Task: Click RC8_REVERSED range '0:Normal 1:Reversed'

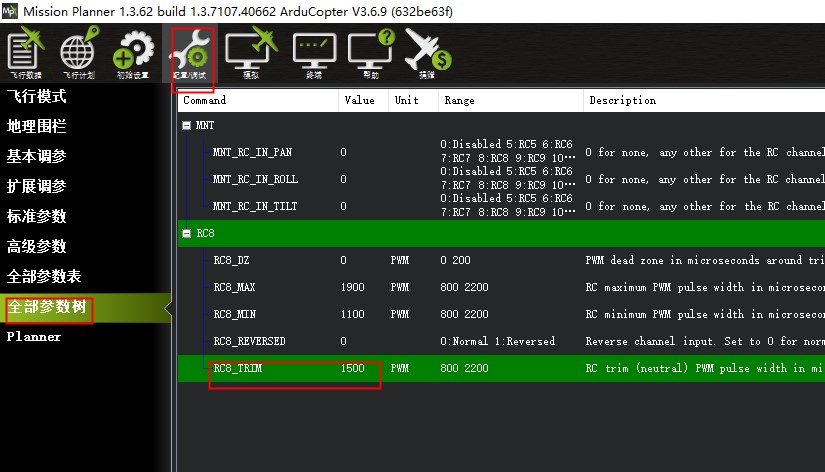Action: (x=497, y=341)
